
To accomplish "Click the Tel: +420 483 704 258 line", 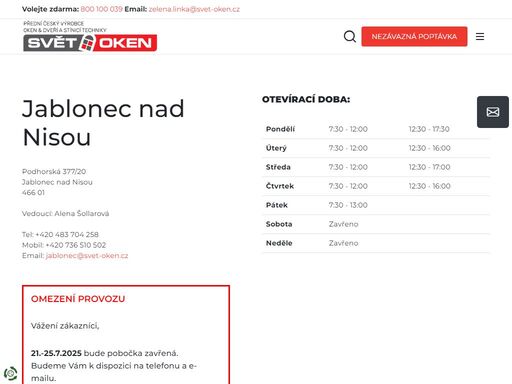I will click(60, 234).
